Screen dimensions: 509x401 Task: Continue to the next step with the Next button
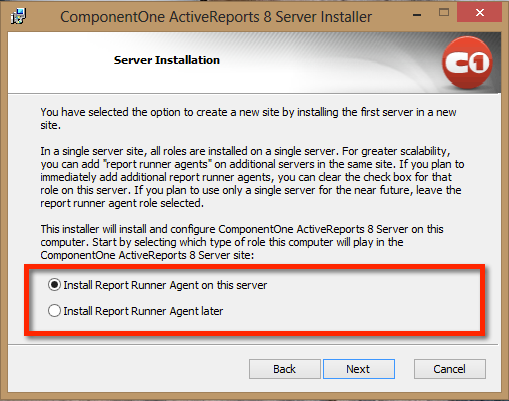coord(359,369)
